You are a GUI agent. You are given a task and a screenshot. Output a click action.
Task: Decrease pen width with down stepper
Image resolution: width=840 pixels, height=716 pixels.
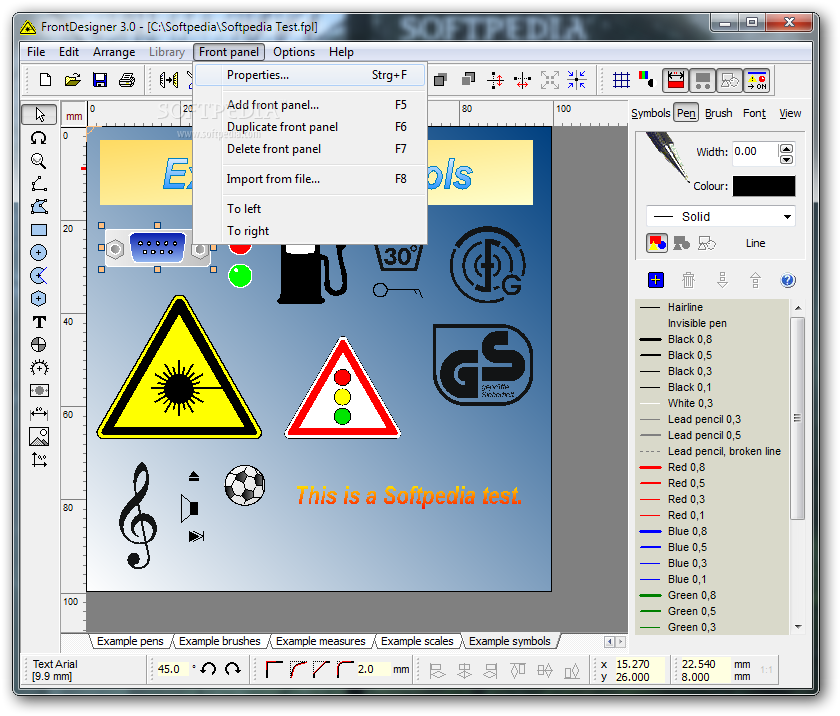(x=786, y=160)
